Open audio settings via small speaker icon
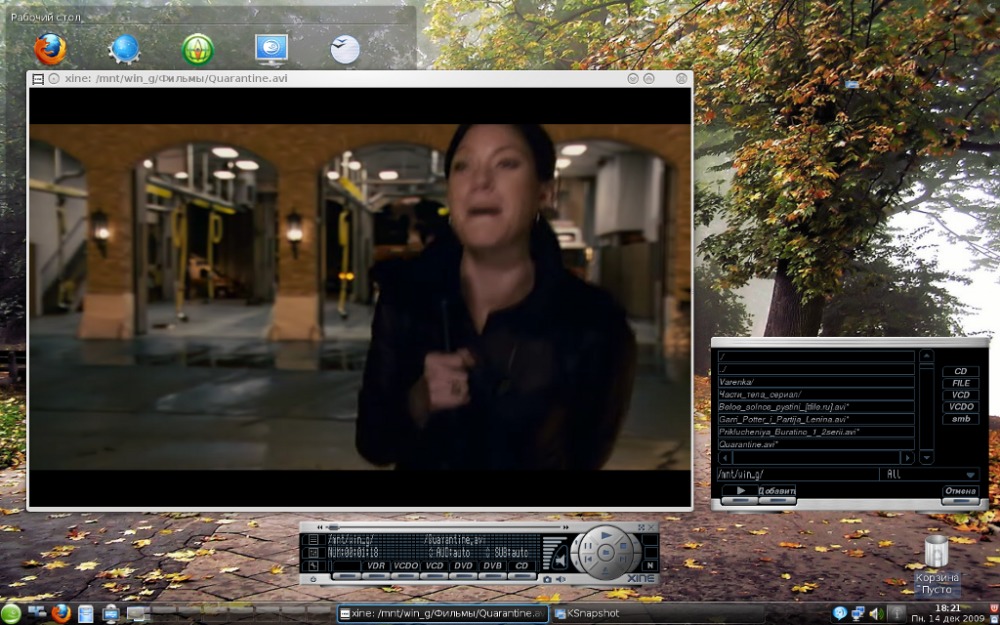This screenshot has height=625, width=1000. pyautogui.click(x=561, y=579)
